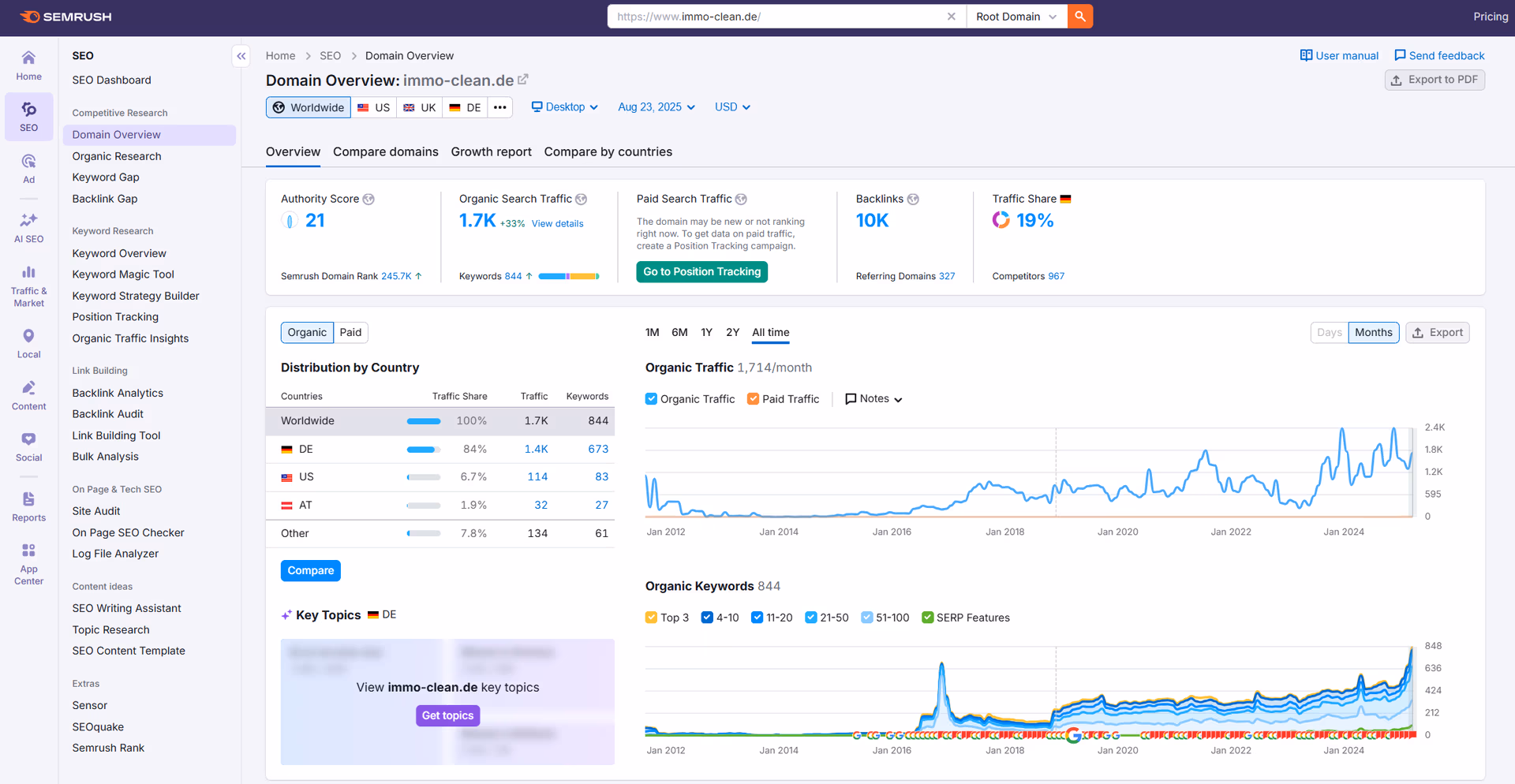
Task: Open Traffic & Market sidebar icon
Action: [28, 286]
